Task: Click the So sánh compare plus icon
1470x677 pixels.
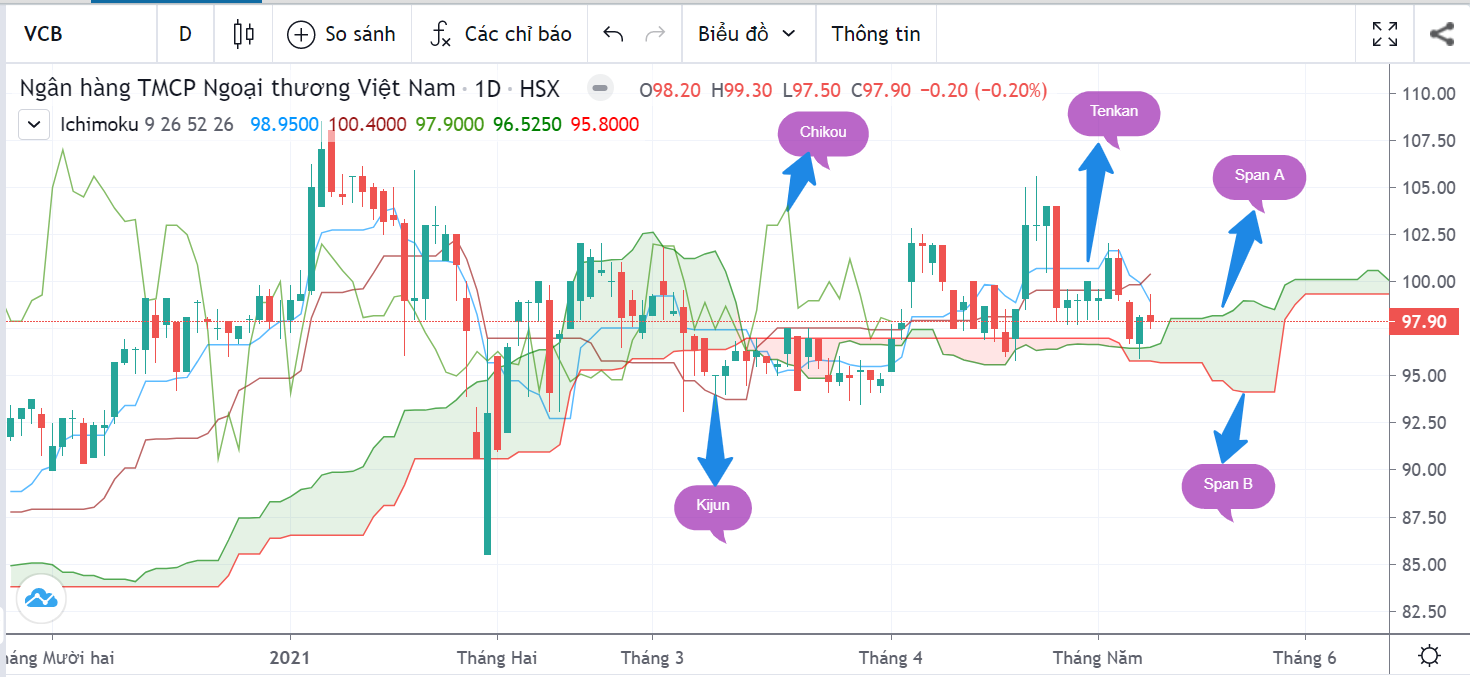Action: pyautogui.click(x=301, y=34)
